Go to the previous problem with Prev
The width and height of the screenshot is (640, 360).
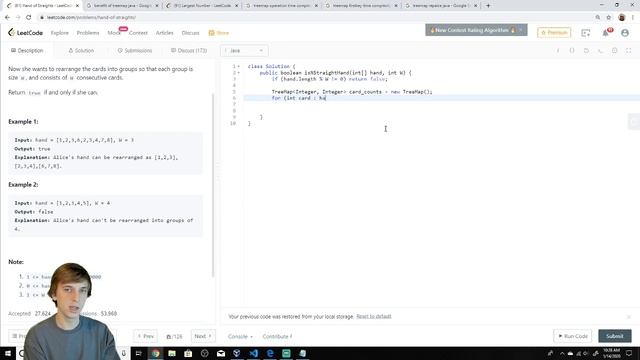[x=145, y=336]
